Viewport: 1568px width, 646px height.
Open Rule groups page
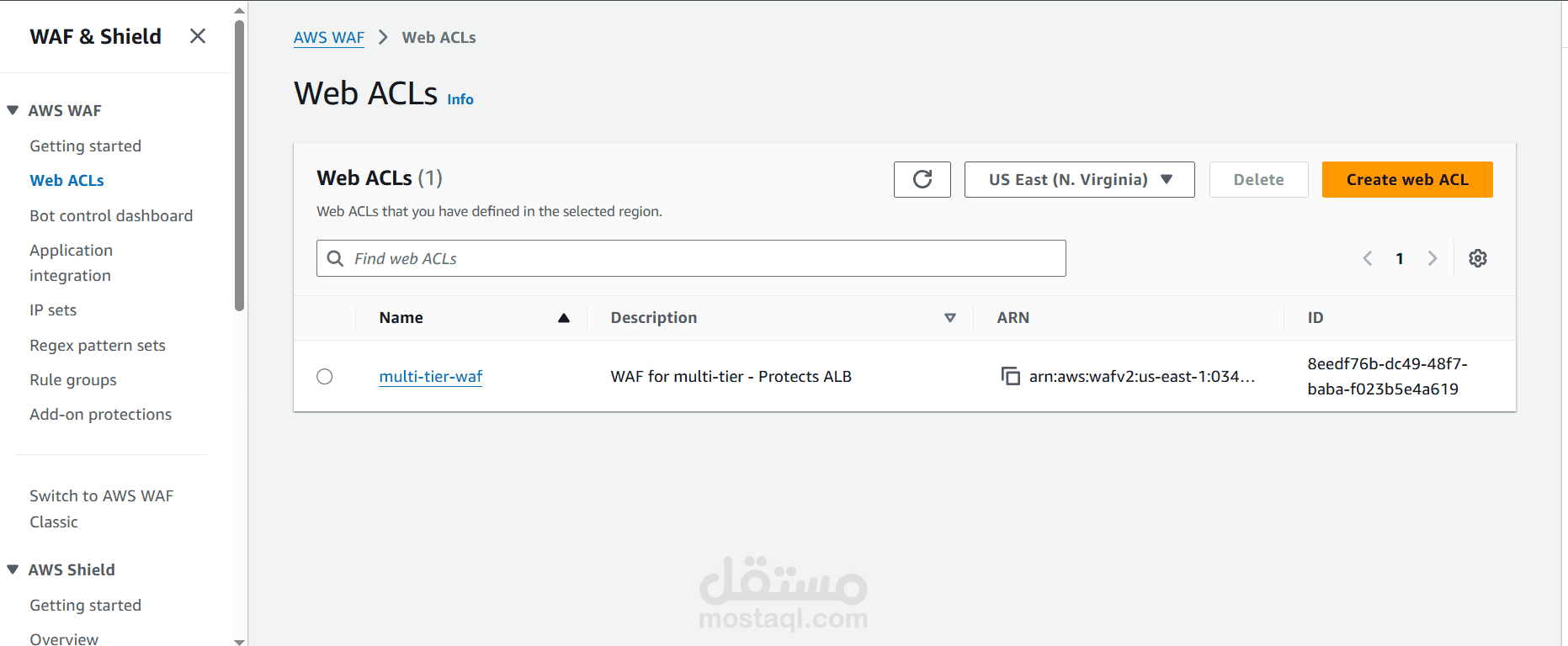pyautogui.click(x=73, y=379)
